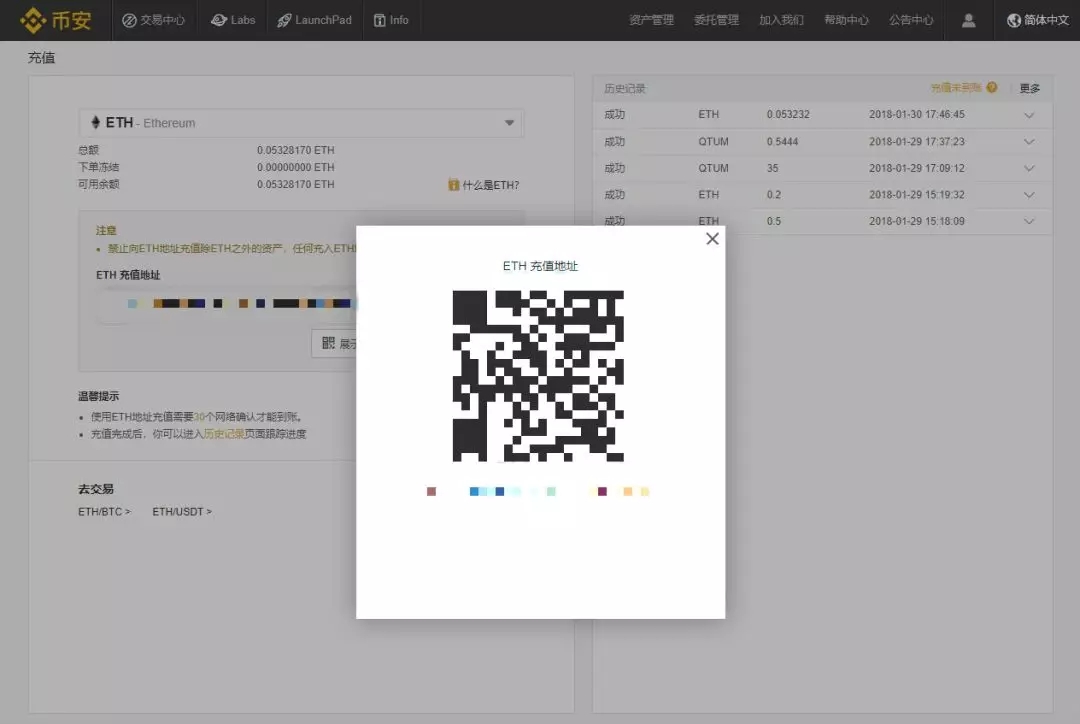Open 资产管理 in the top bar
Image resolution: width=1080 pixels, height=724 pixels.
coord(652,21)
